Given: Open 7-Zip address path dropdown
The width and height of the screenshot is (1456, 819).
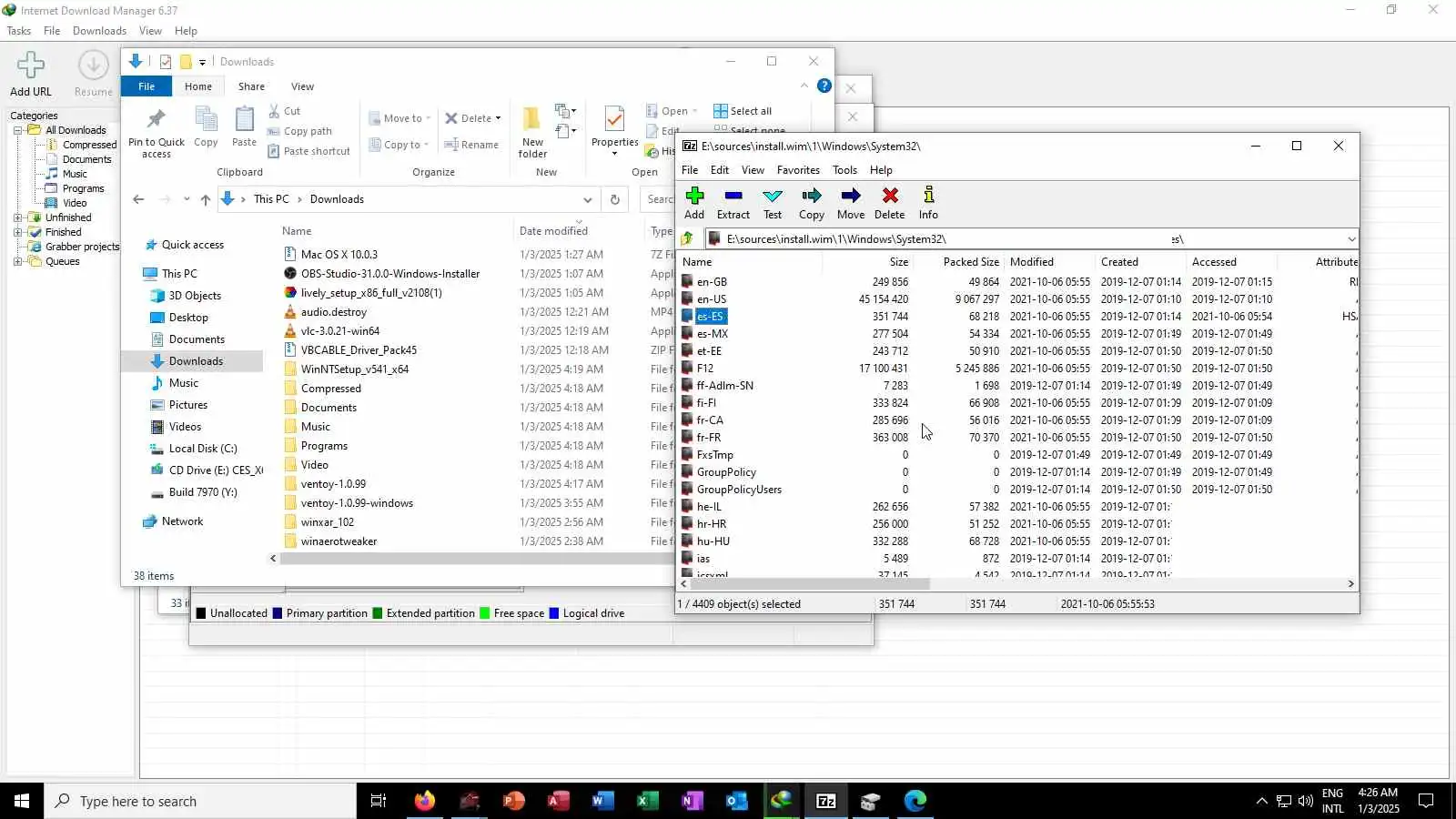Looking at the screenshot, I should click(x=1351, y=238).
